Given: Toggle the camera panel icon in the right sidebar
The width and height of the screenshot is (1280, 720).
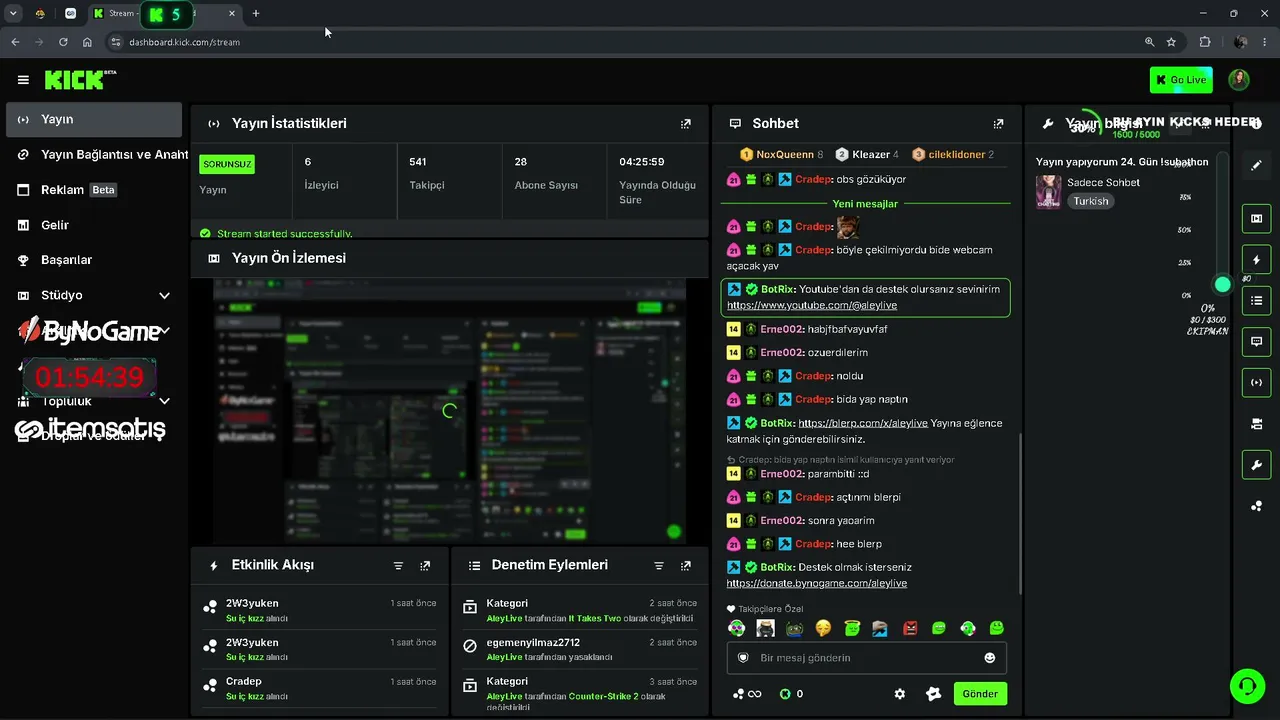Looking at the screenshot, I should tap(1257, 424).
